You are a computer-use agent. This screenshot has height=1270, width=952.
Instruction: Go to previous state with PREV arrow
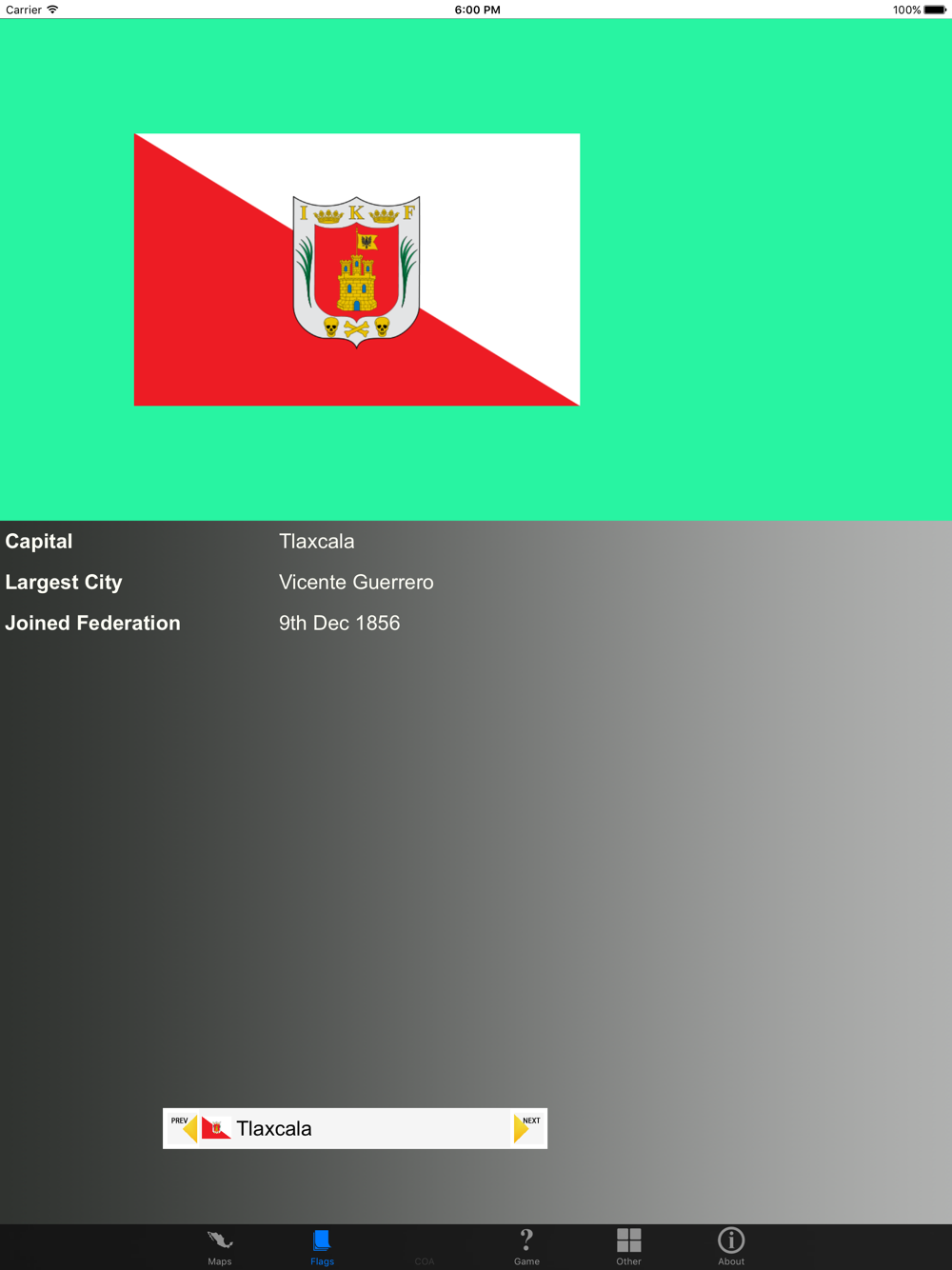(x=184, y=1128)
